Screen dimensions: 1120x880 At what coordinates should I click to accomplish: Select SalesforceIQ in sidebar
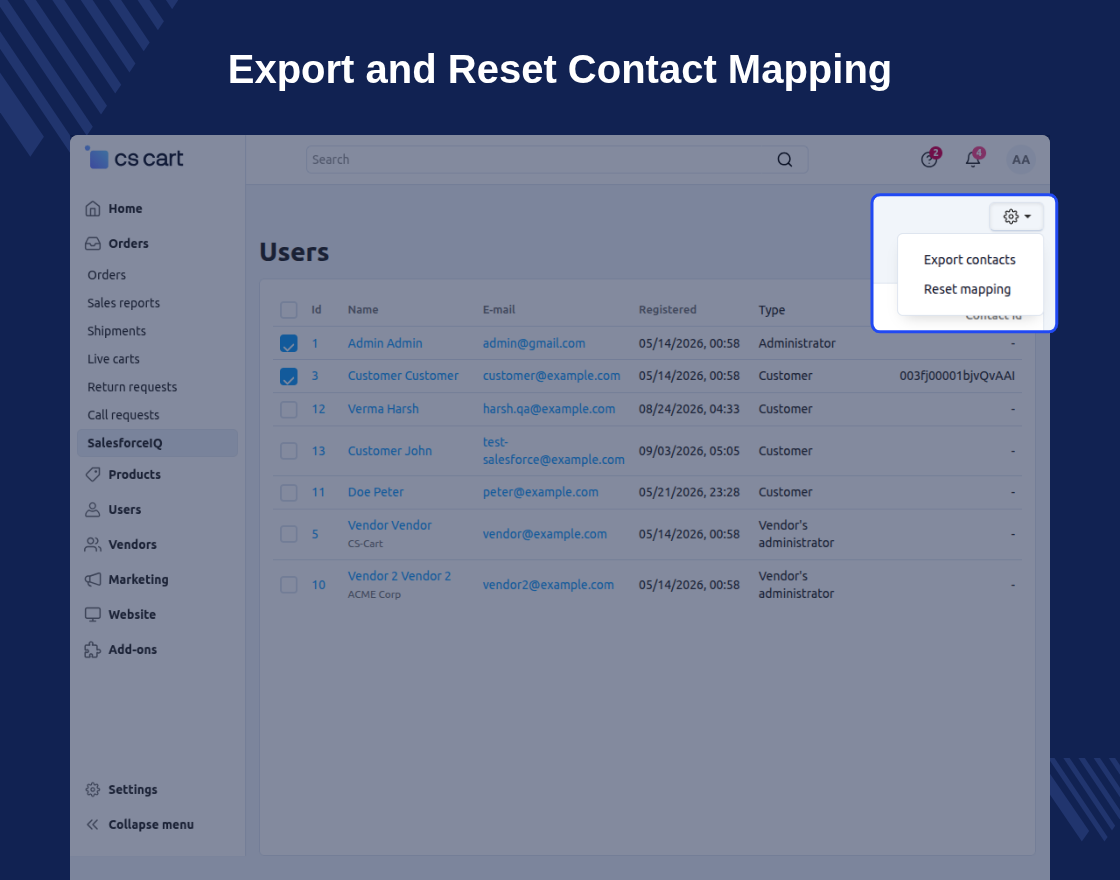click(157, 443)
